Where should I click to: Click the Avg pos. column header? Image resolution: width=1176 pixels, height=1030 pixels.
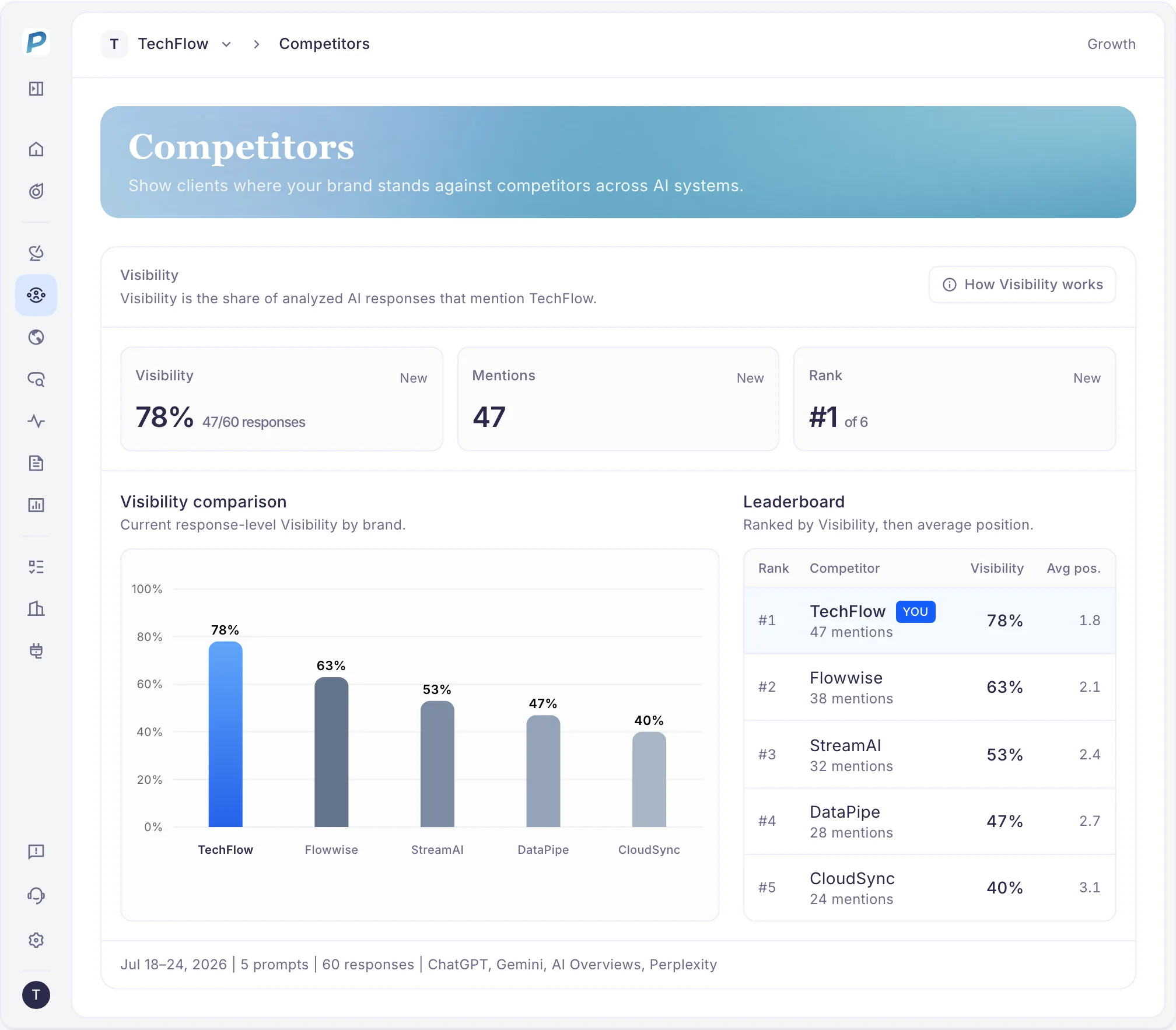1073,569
